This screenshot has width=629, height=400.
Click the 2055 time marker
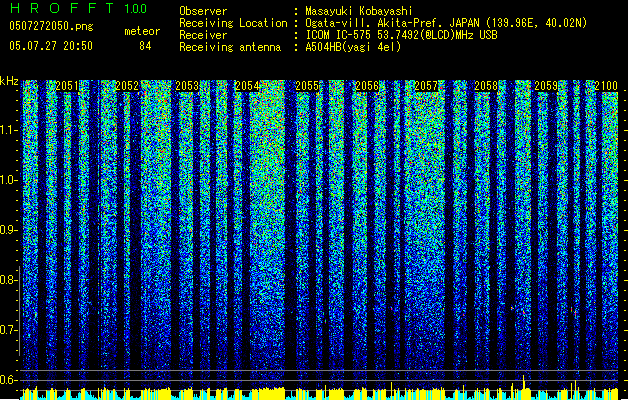[307, 86]
